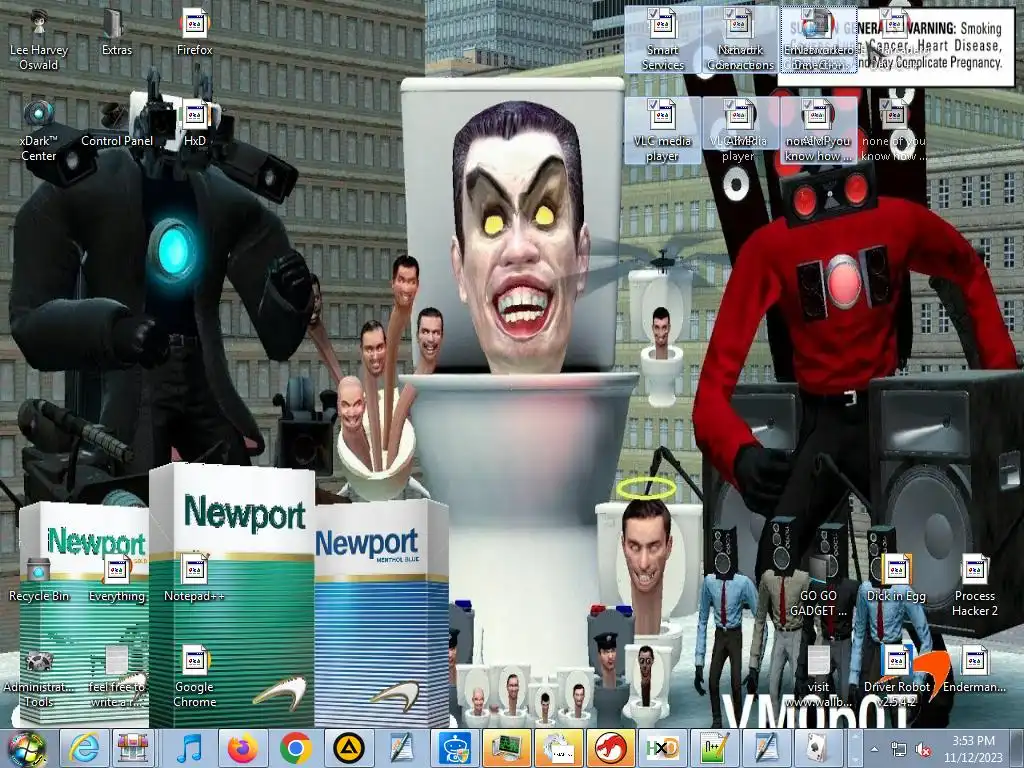This screenshot has height=768, width=1024.
Task: Open the gears taskbar icon
Action: tap(558, 748)
